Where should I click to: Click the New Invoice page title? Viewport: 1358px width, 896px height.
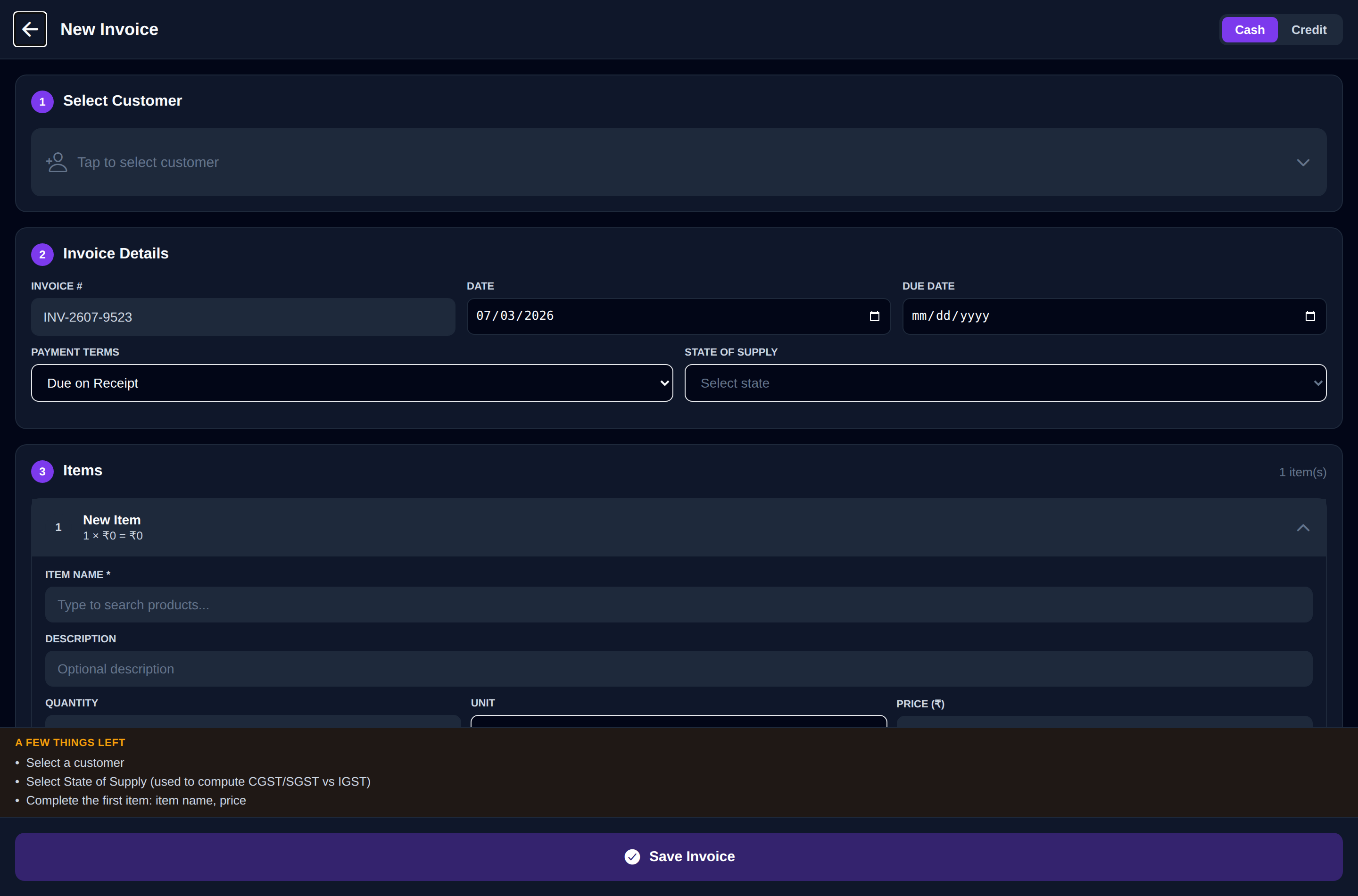click(109, 29)
